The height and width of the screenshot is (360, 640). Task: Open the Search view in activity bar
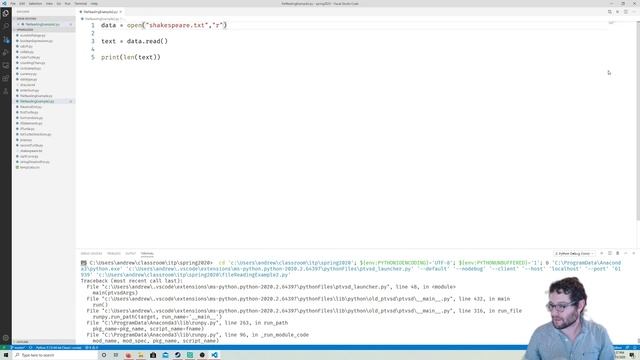pyautogui.click(x=6, y=26)
